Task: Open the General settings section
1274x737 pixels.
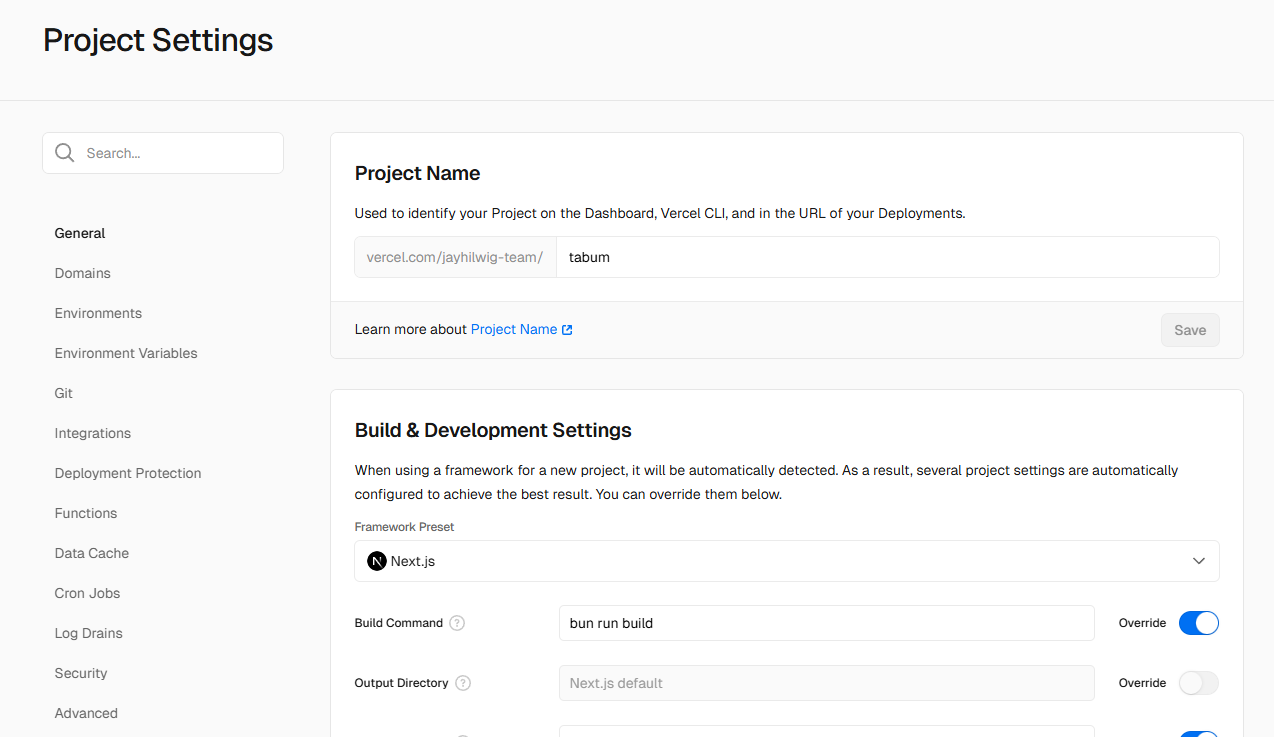Action: click(80, 233)
